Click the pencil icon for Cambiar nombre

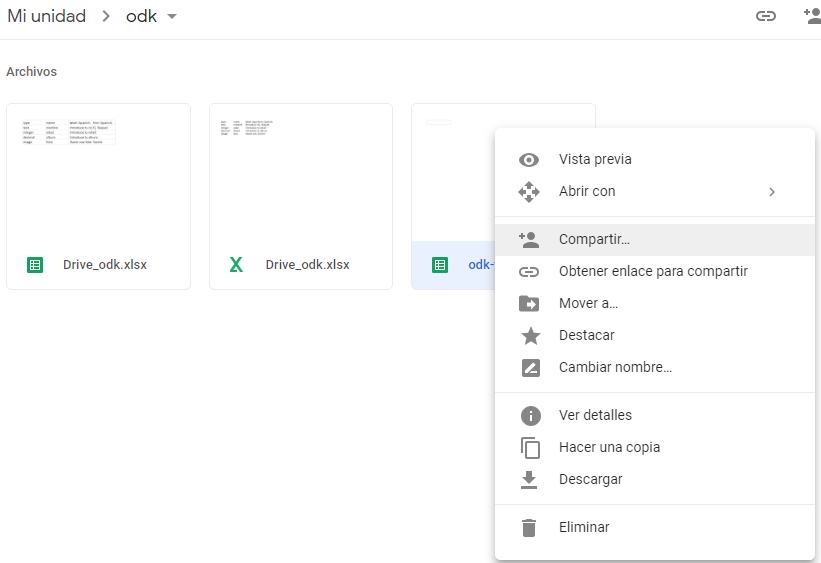click(530, 368)
